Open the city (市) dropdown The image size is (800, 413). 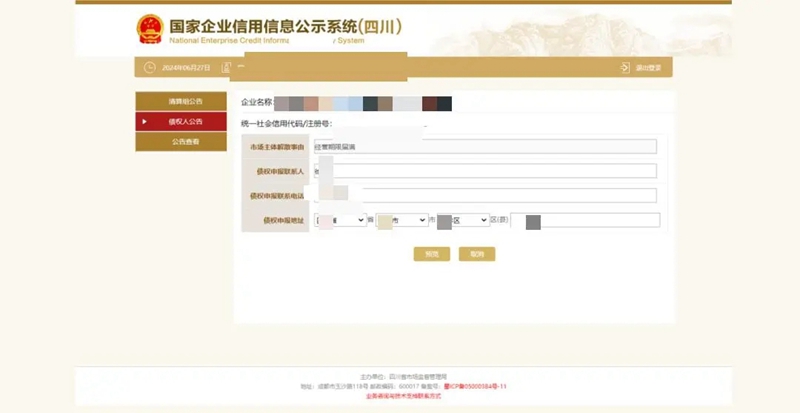pos(402,220)
